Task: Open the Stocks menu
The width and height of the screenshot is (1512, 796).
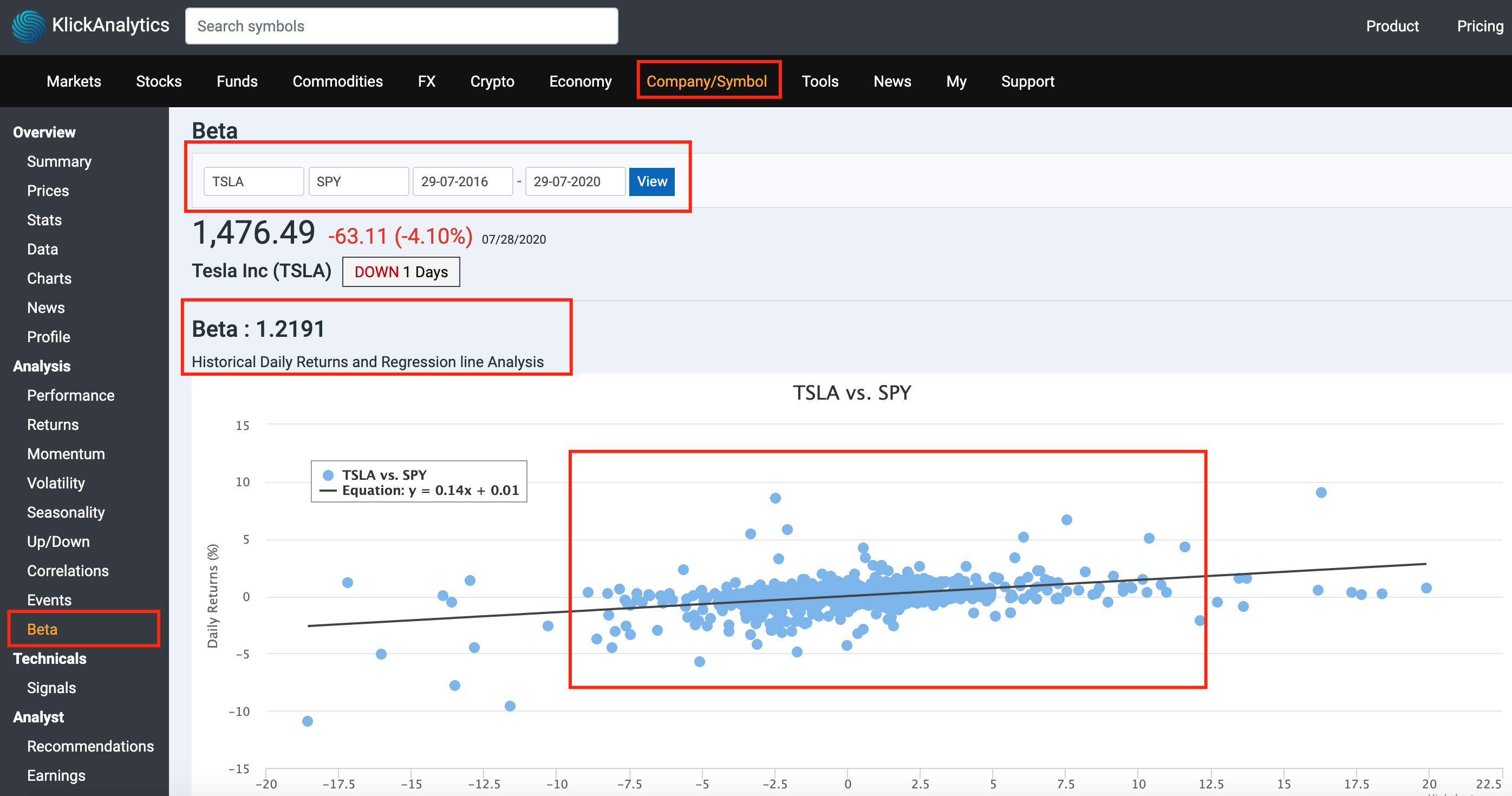Action: [x=159, y=81]
